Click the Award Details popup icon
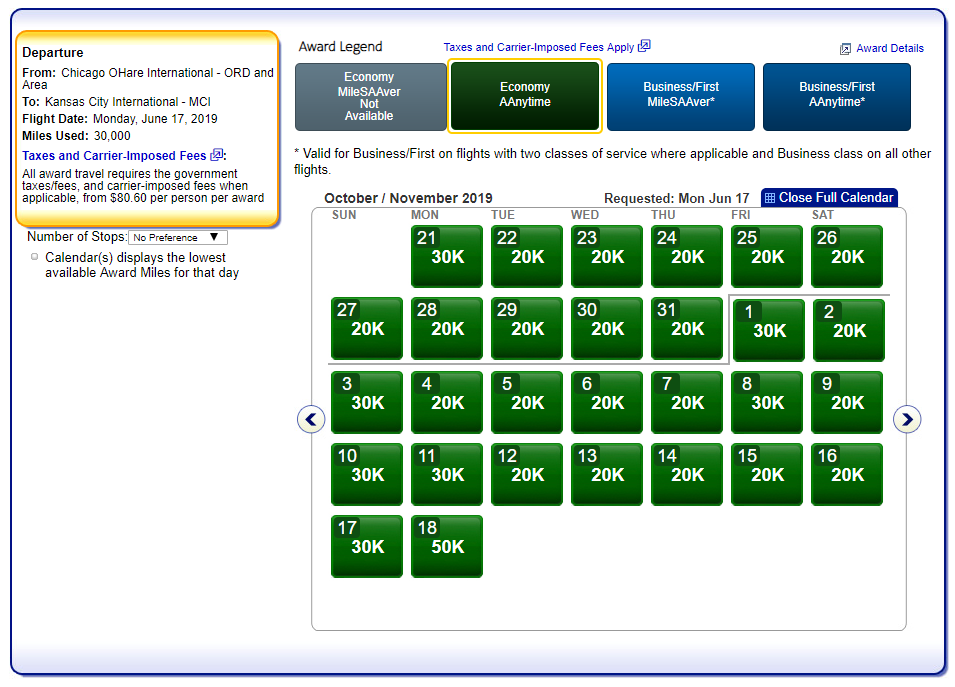 (x=845, y=48)
